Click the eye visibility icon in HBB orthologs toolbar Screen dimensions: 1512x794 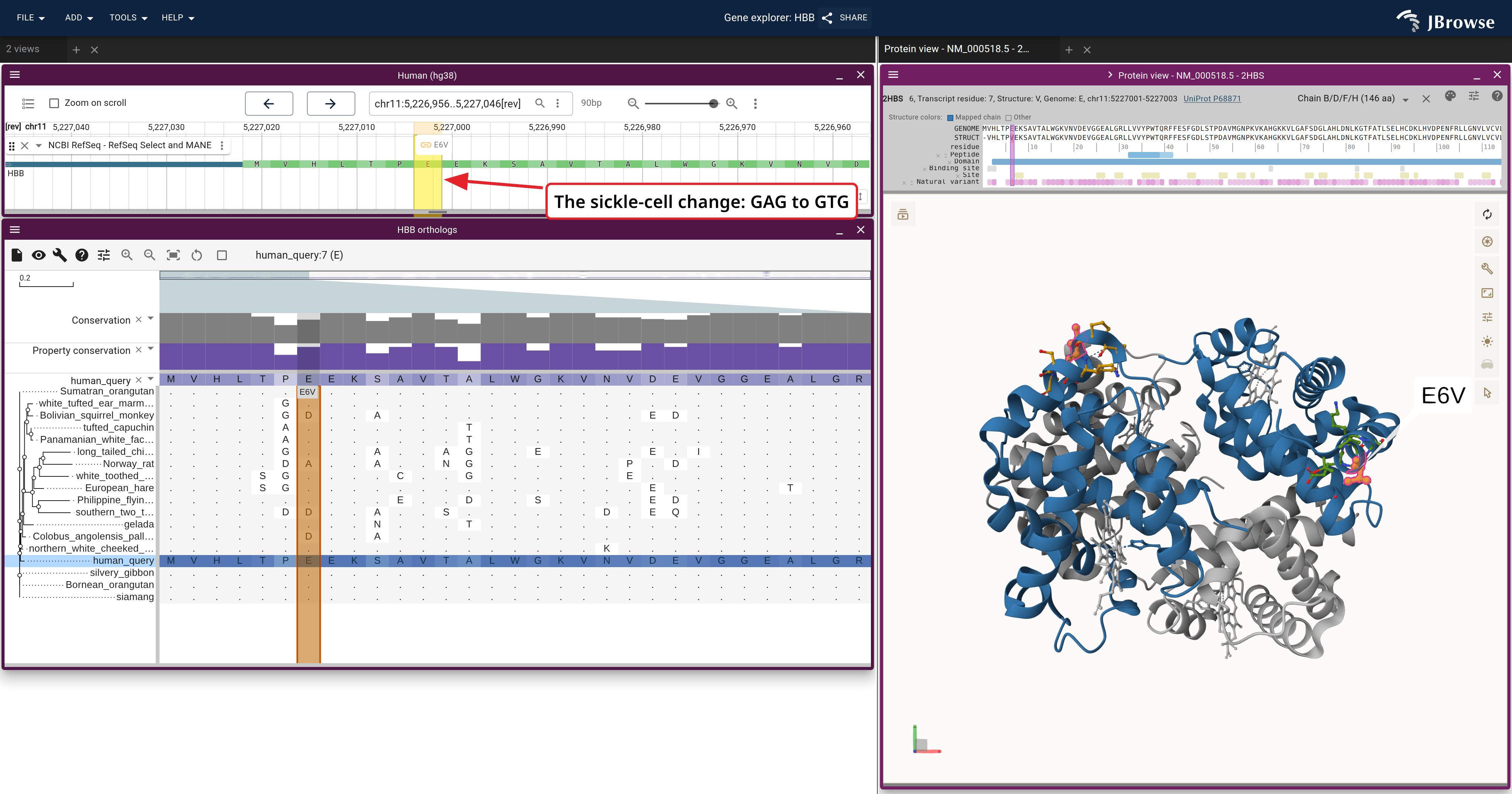(x=39, y=255)
